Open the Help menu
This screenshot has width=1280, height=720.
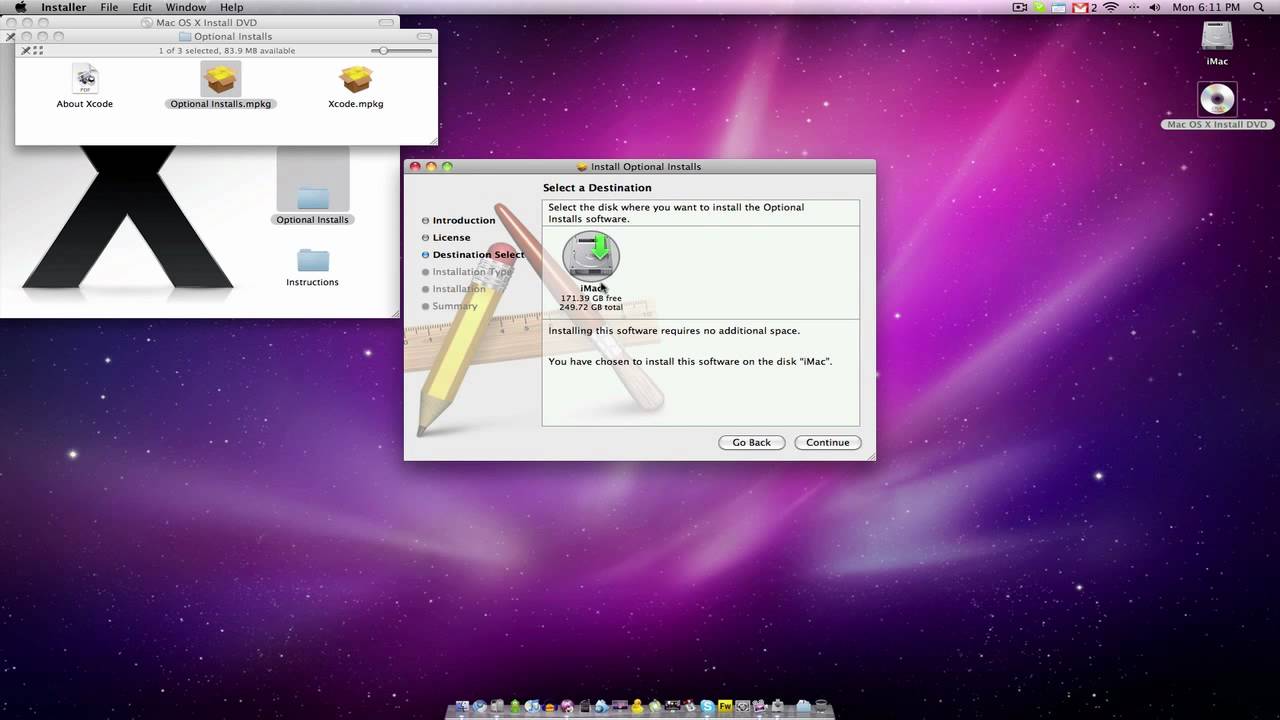tap(231, 7)
